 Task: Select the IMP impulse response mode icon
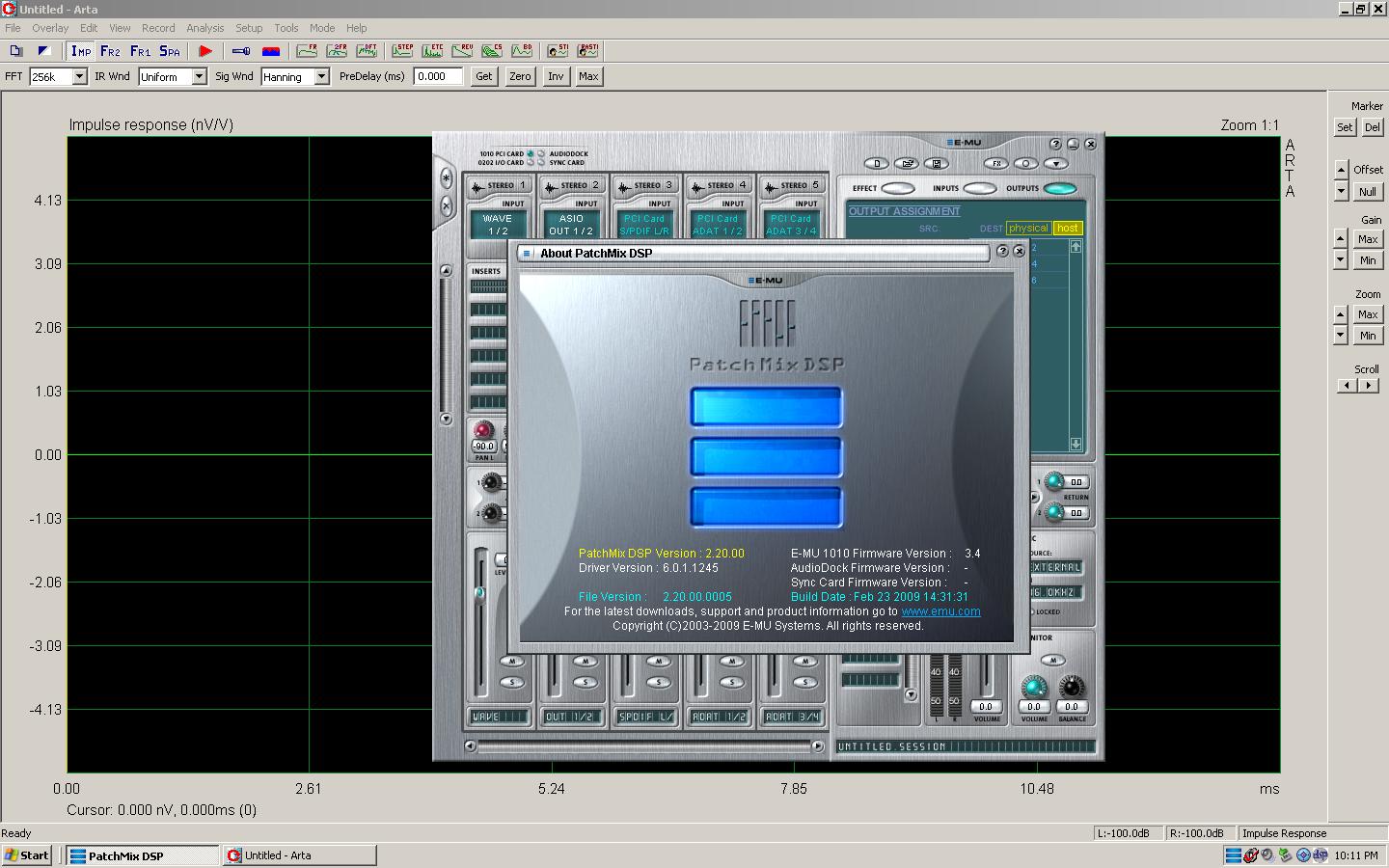coord(81,51)
